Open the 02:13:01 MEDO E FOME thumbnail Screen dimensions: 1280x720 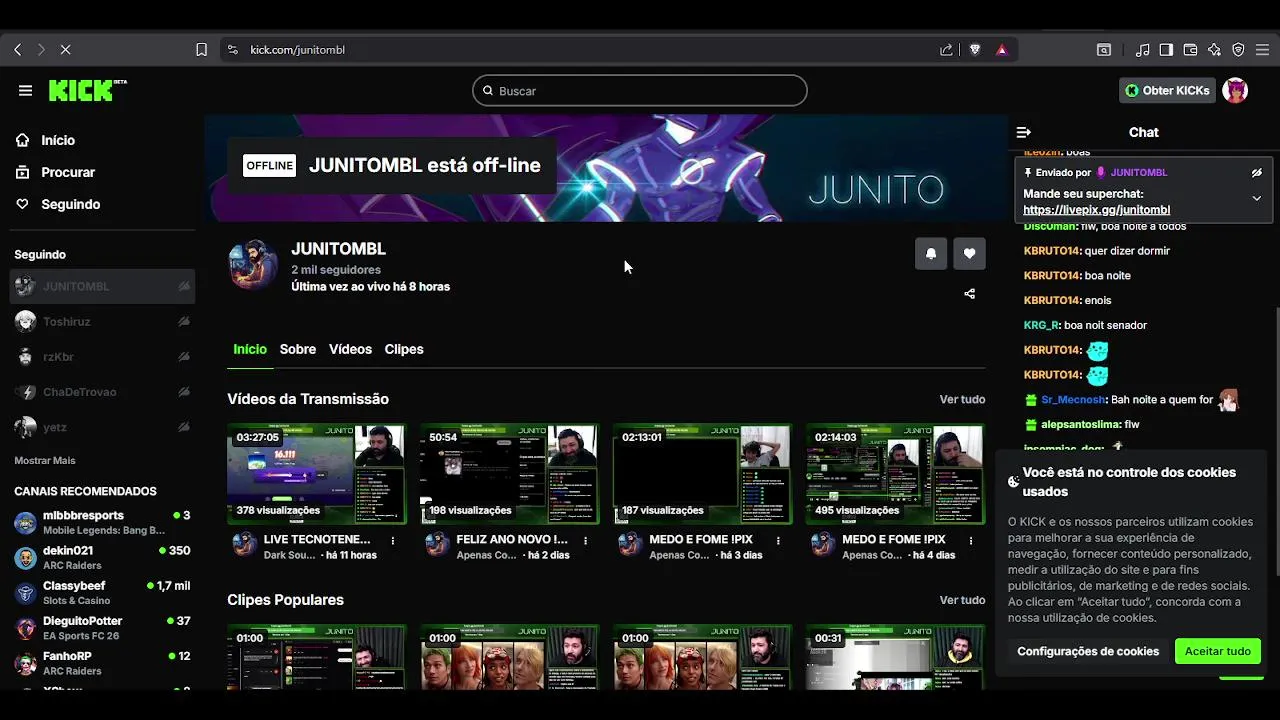pyautogui.click(x=703, y=474)
